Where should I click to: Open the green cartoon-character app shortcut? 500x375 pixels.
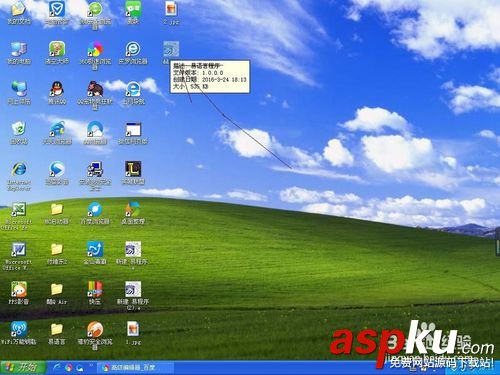click(57, 53)
